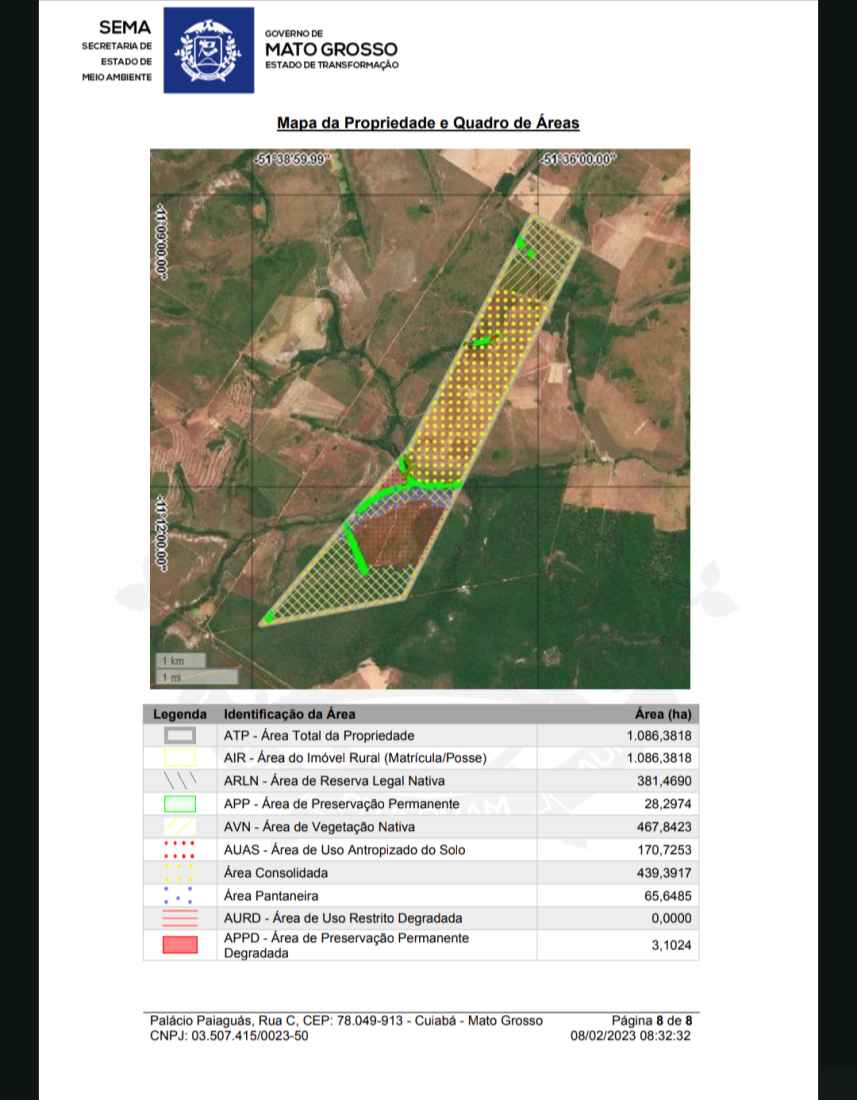Click the "ESTADO DE TRANSFORMAÇÃO" slogan
The height and width of the screenshot is (1100, 857).
(x=332, y=65)
